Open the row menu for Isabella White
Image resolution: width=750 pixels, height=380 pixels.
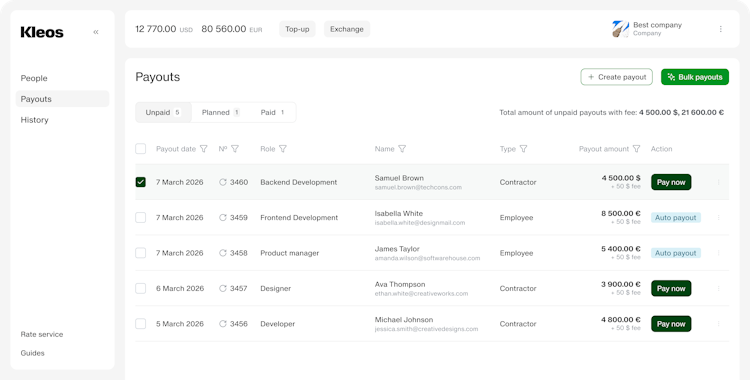(x=718, y=218)
